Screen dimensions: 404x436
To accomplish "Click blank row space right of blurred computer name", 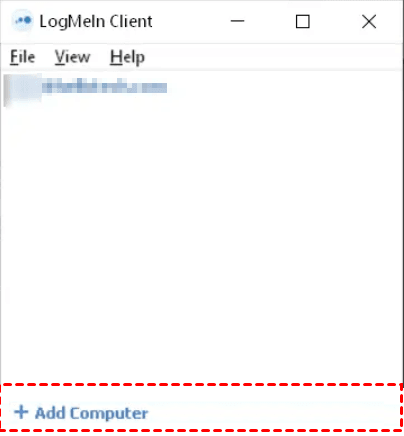I will click(283, 89).
